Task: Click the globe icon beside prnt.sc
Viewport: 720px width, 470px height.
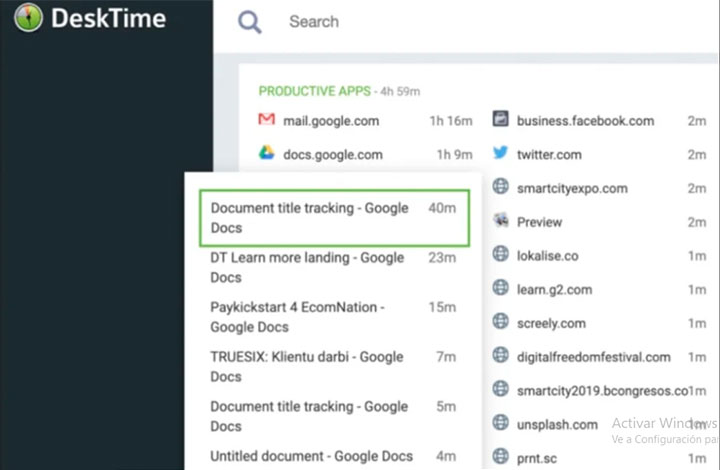Action: tap(501, 456)
